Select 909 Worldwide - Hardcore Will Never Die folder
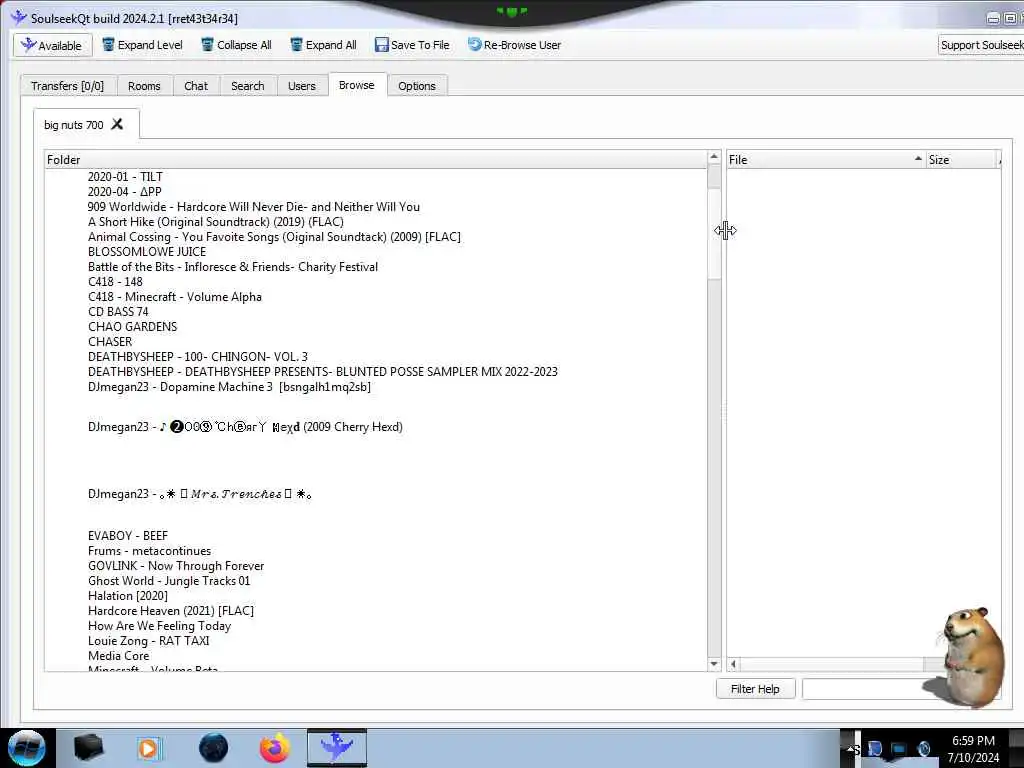Viewport: 1024px width, 768px height. [x=254, y=207]
